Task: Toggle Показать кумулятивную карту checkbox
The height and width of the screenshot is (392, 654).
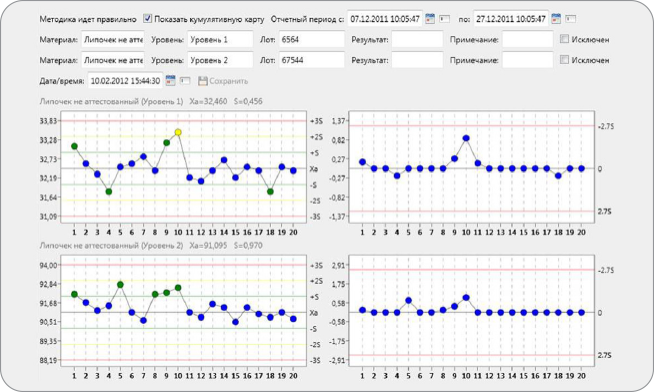Action: click(x=147, y=18)
